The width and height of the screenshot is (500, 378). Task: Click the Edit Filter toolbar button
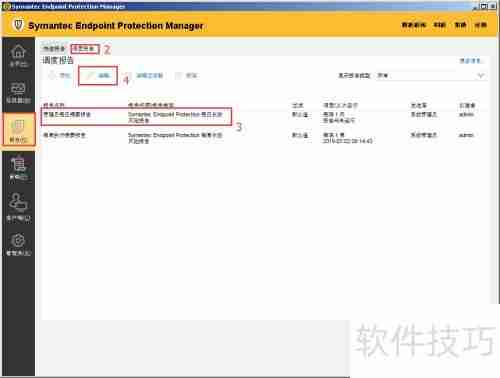click(x=146, y=76)
